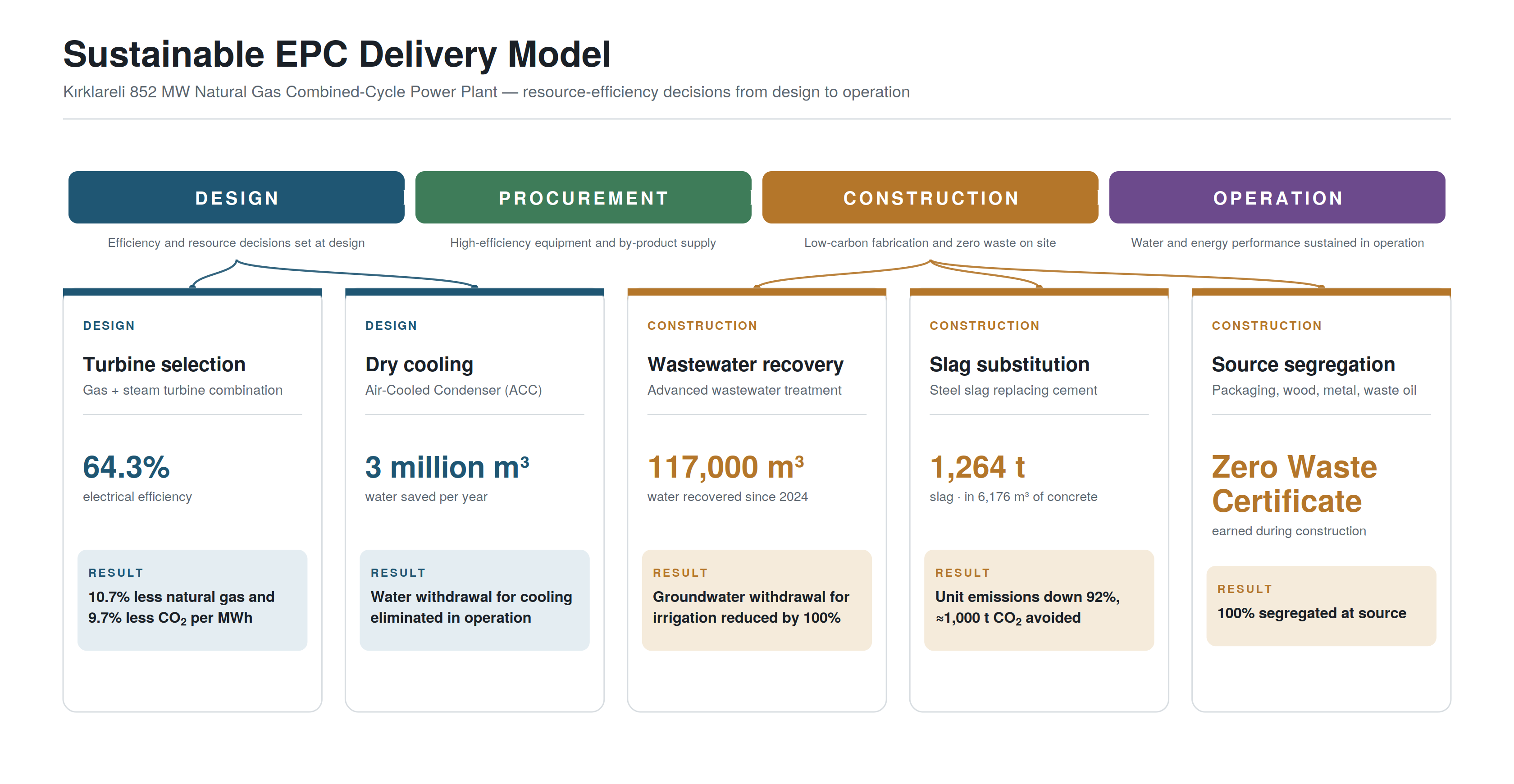Click the 3 million m³ value

coord(447,467)
